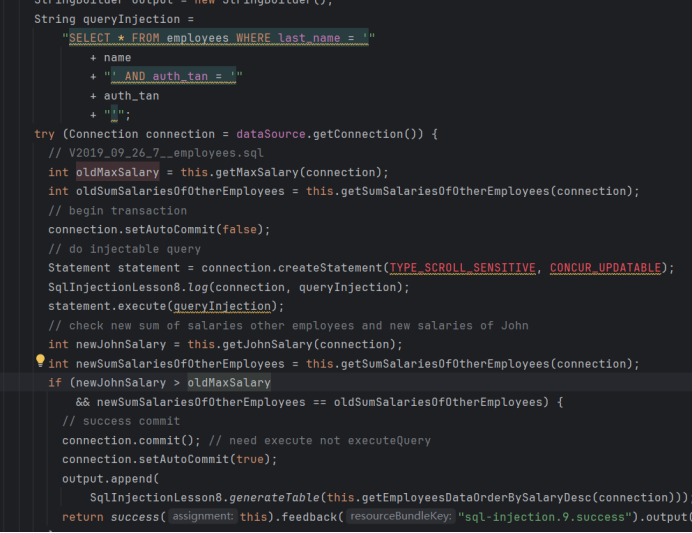
Task: Click the 'assignment:' parameter hint
Action: pos(203,517)
